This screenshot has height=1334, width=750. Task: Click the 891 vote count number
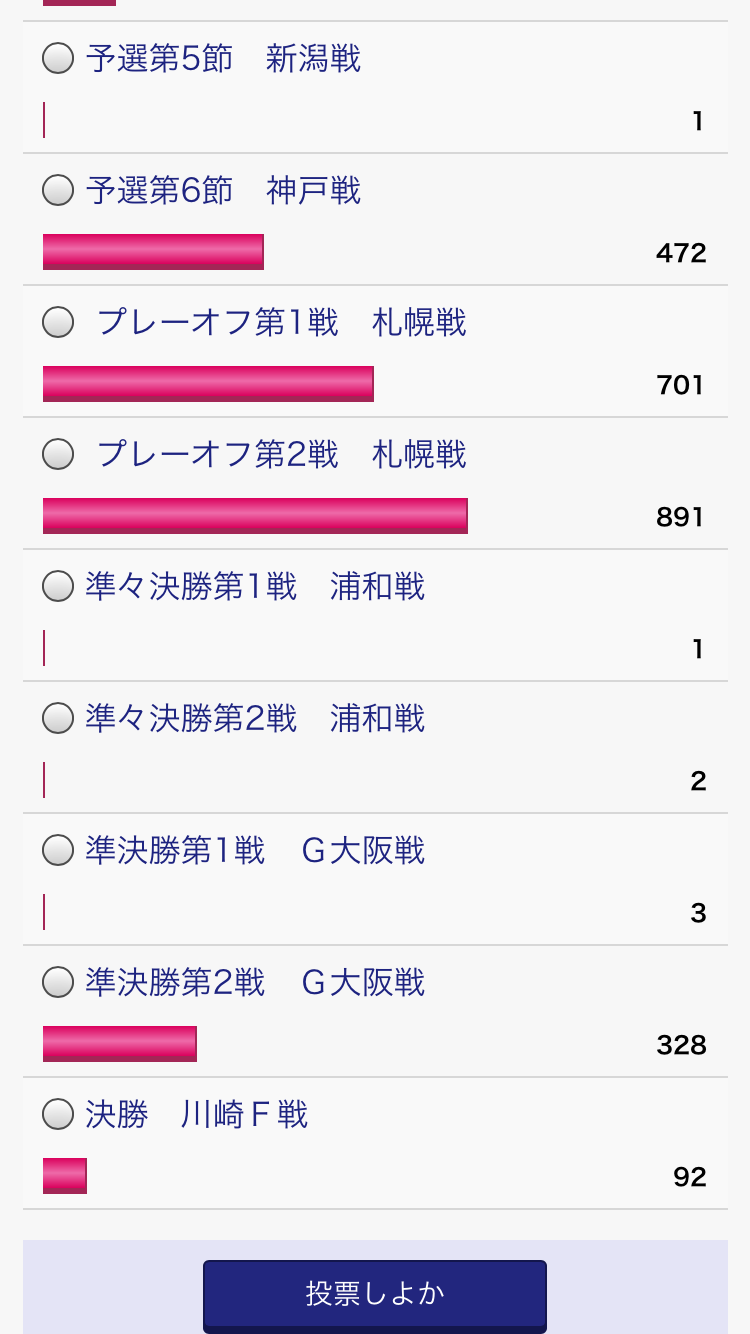pos(680,517)
